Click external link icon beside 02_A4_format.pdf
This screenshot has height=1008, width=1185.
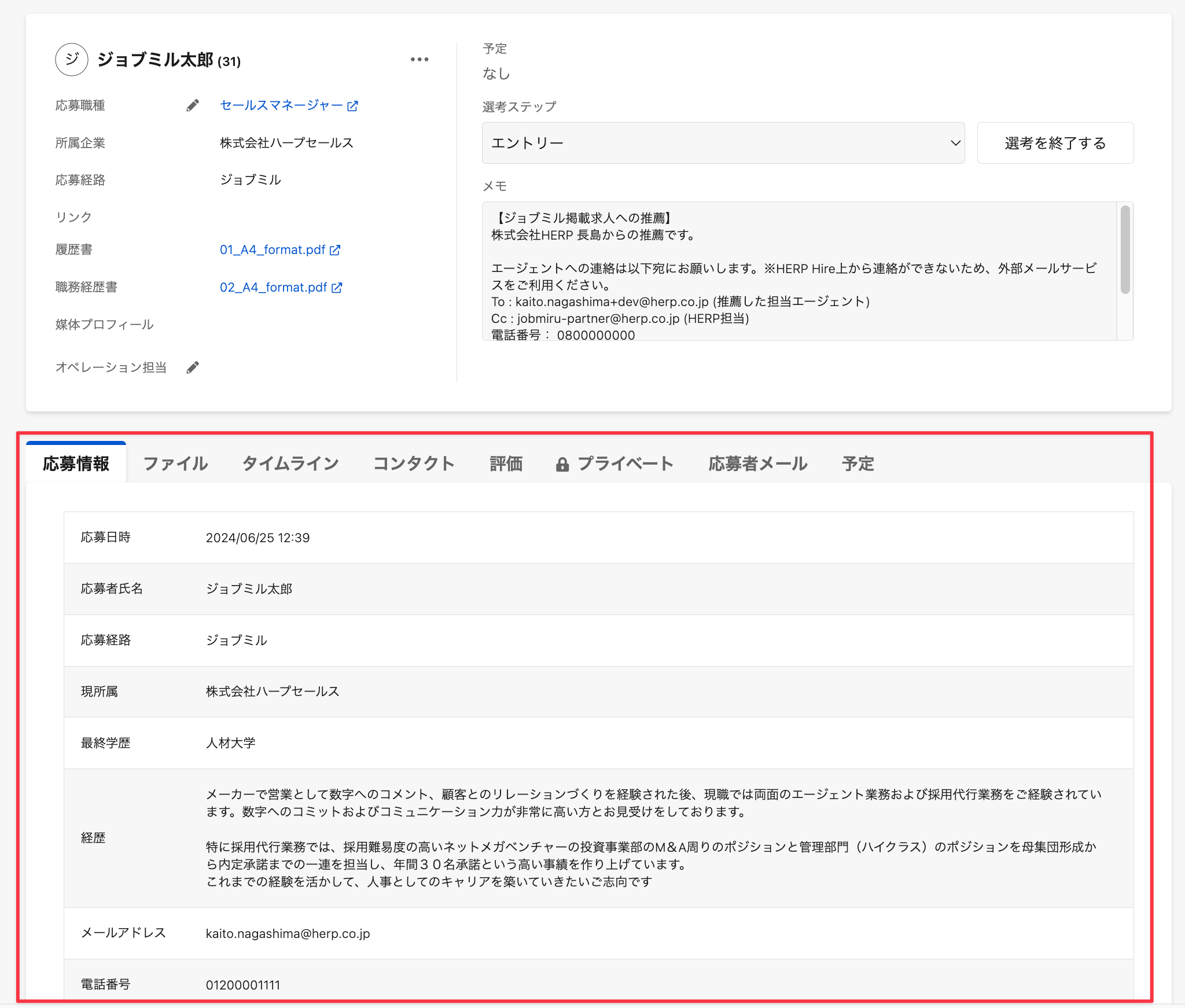pyautogui.click(x=337, y=288)
